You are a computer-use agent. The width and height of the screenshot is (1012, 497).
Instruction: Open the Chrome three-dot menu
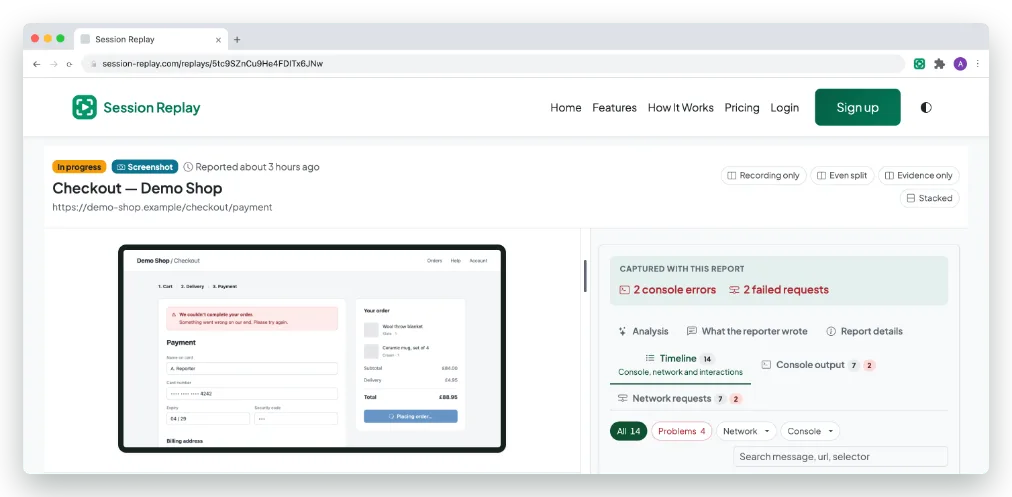tap(978, 64)
